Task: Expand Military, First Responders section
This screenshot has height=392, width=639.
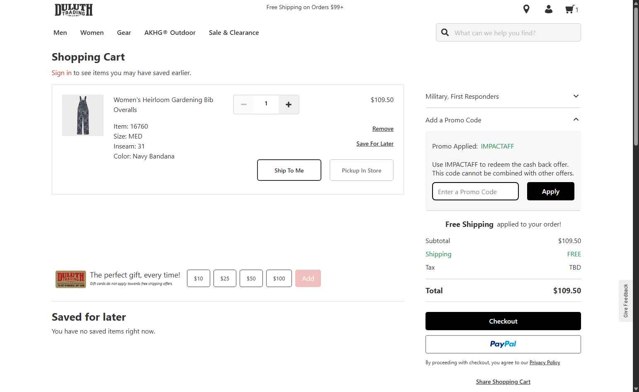Action: 503,96
